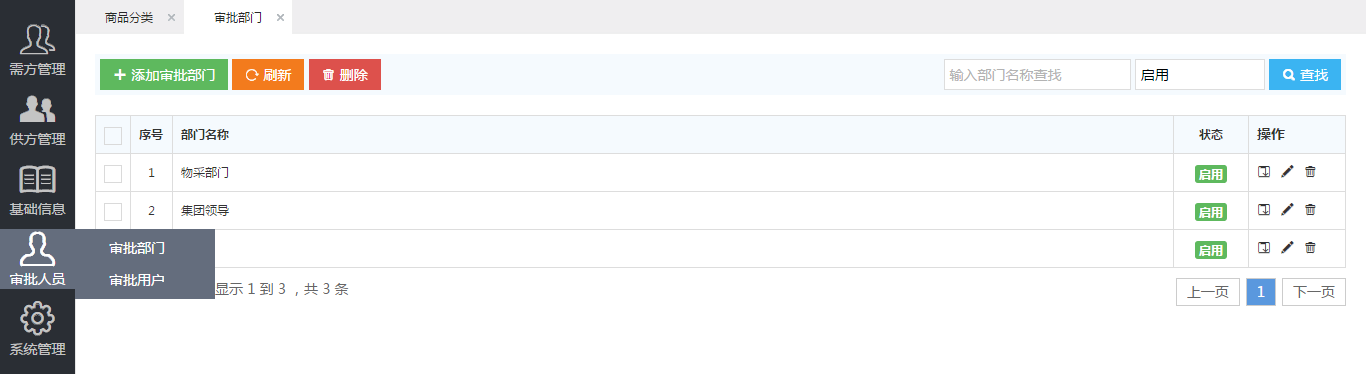Close the 审批部门 tab
This screenshot has width=1366, height=374.
click(x=280, y=18)
